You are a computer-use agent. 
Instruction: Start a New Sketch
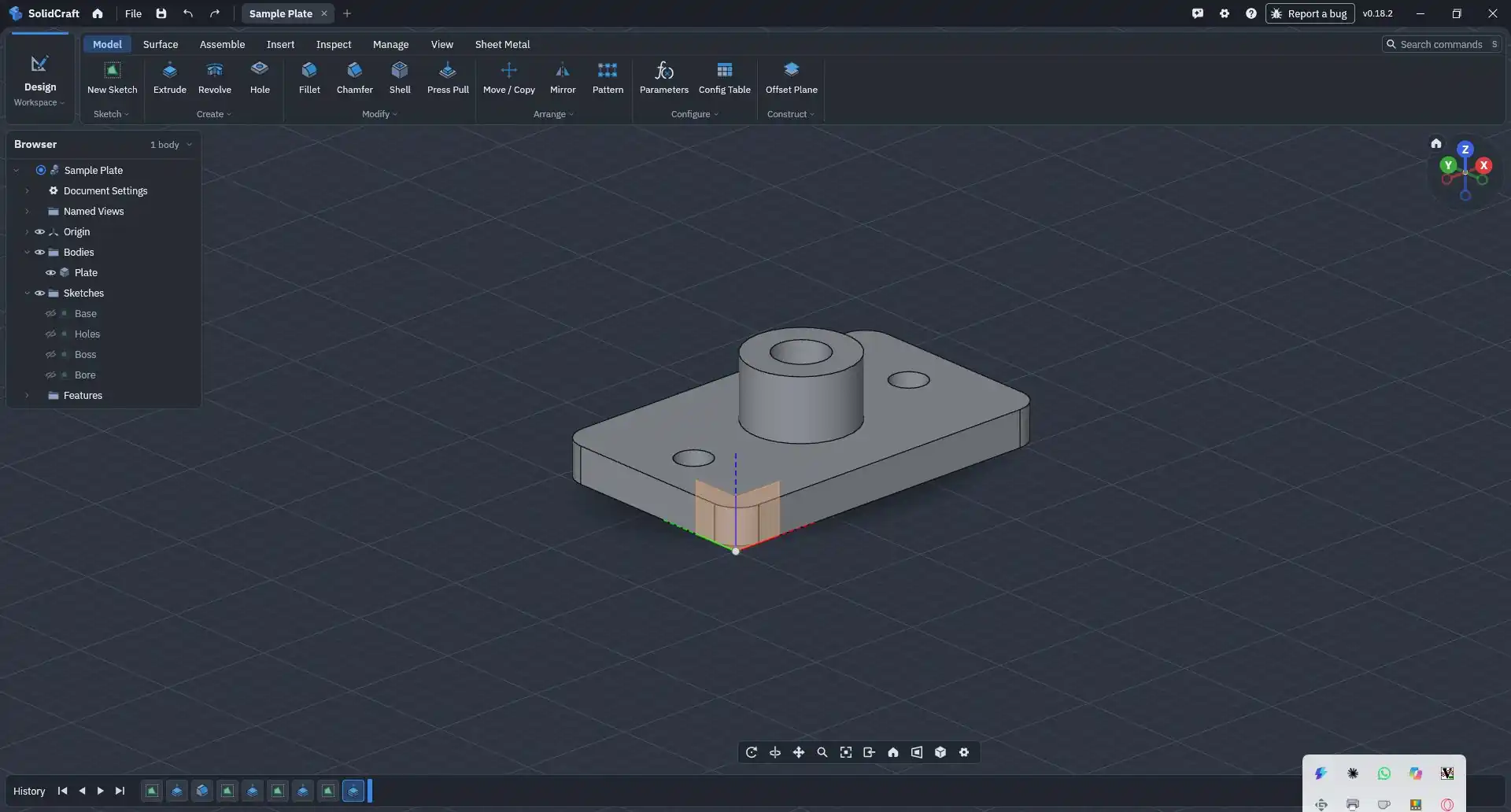point(112,78)
